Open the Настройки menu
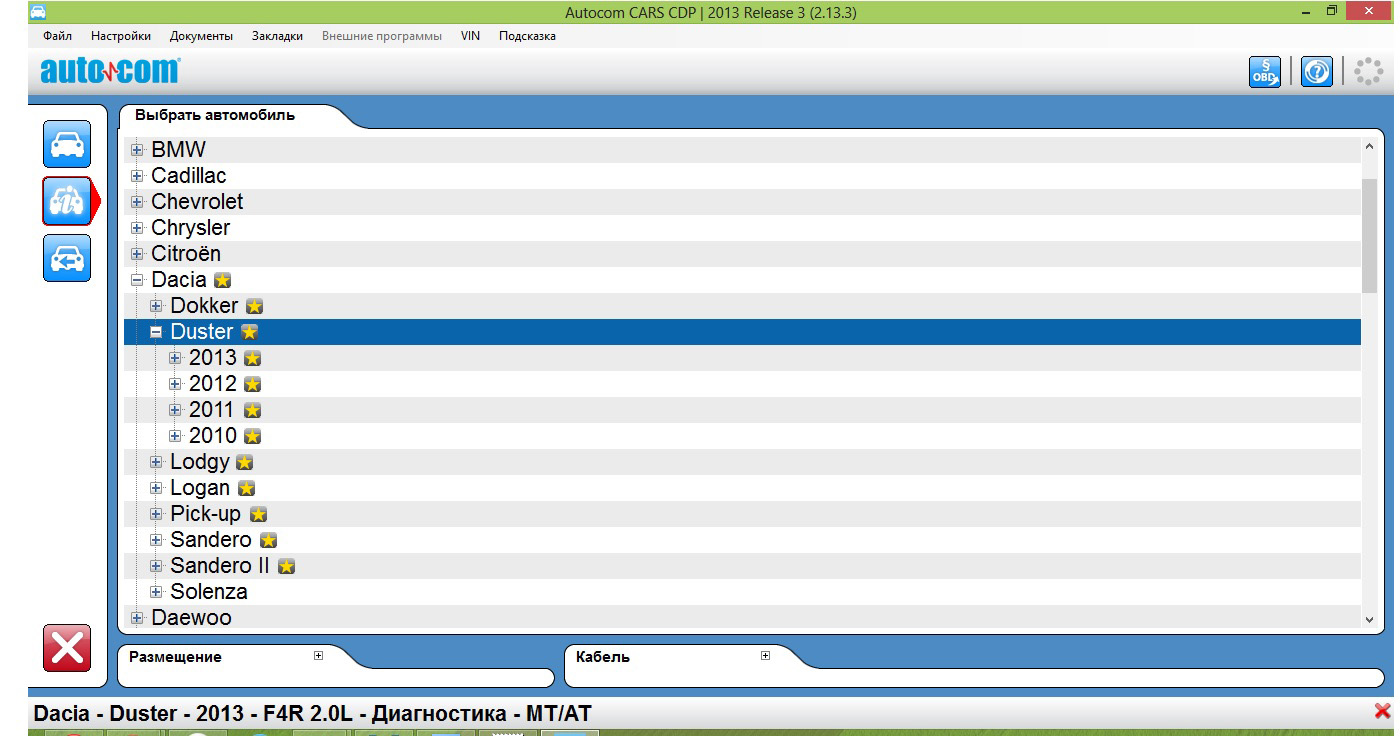 click(x=121, y=36)
